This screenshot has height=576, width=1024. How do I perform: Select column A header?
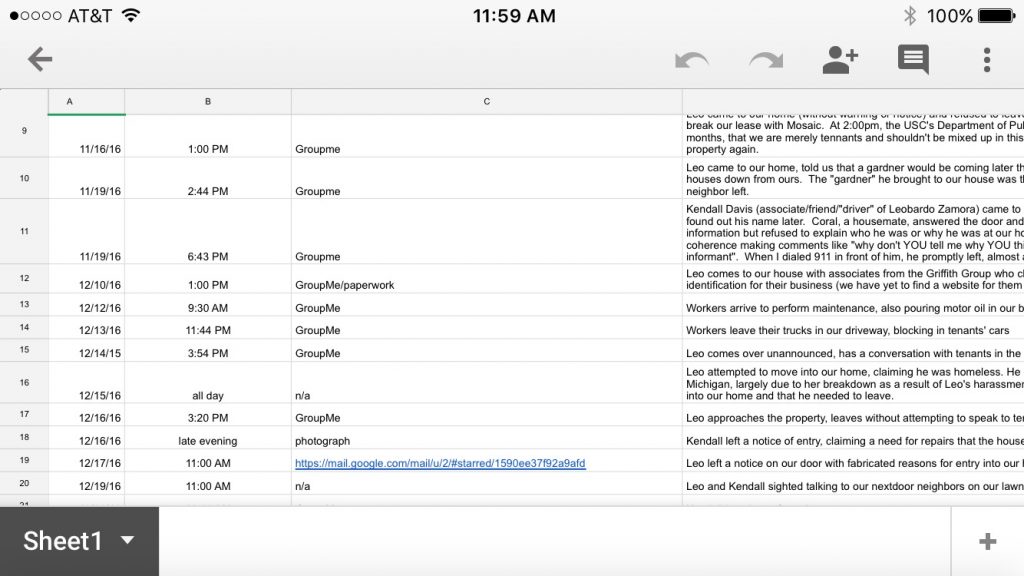coord(86,102)
